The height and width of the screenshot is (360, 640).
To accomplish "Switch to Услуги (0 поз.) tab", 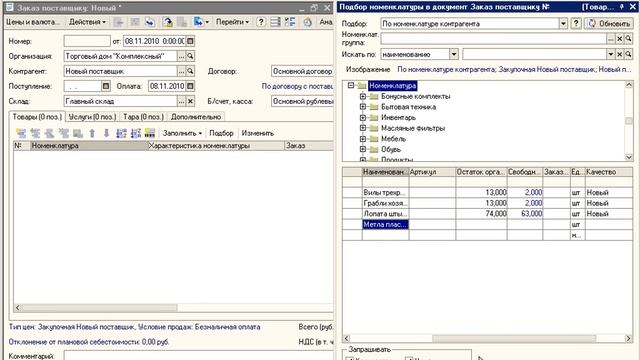I will coord(92,117).
